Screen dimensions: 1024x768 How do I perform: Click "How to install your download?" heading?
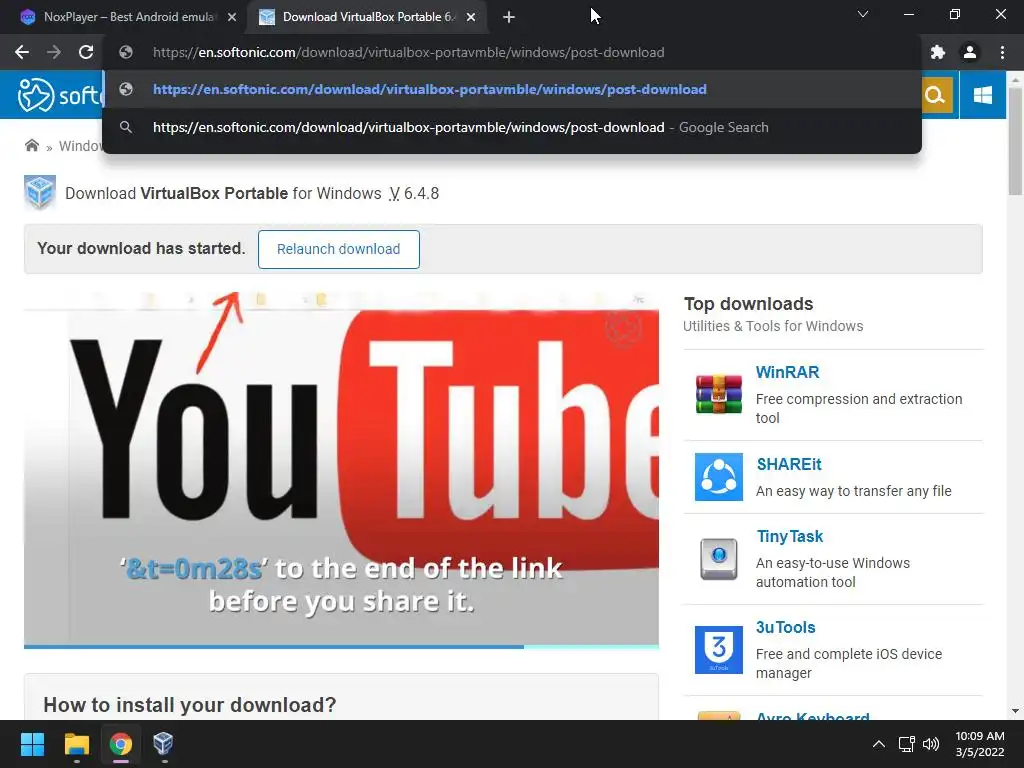[x=189, y=705]
